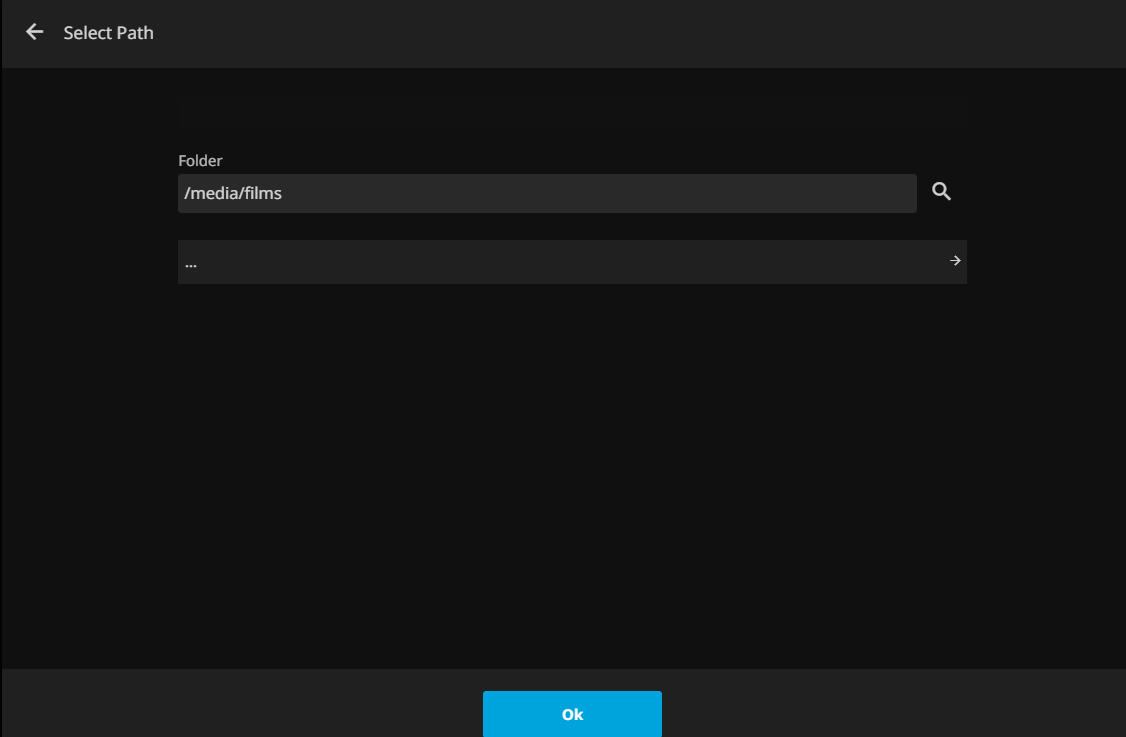The image size is (1126, 737).
Task: Accept the selected path using blue Ok button
Action: point(572,714)
